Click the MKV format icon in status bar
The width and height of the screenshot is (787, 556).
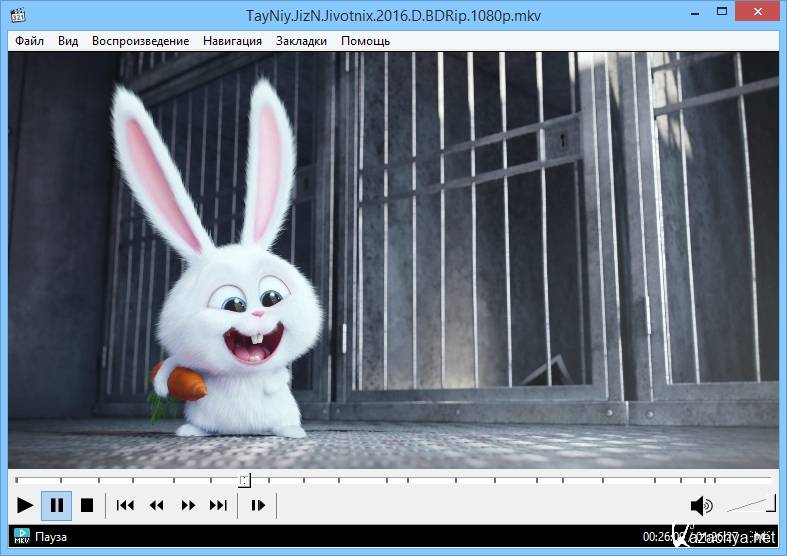click(x=21, y=536)
